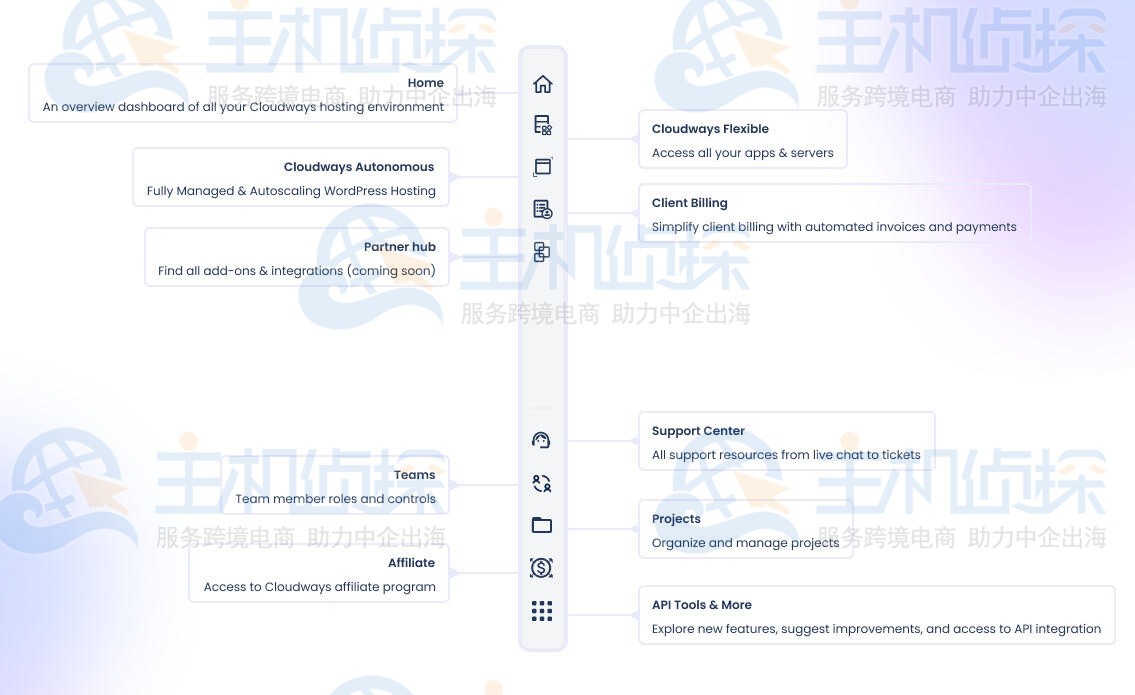
Task: Click Organize and manage projects text
Action: tap(746, 543)
